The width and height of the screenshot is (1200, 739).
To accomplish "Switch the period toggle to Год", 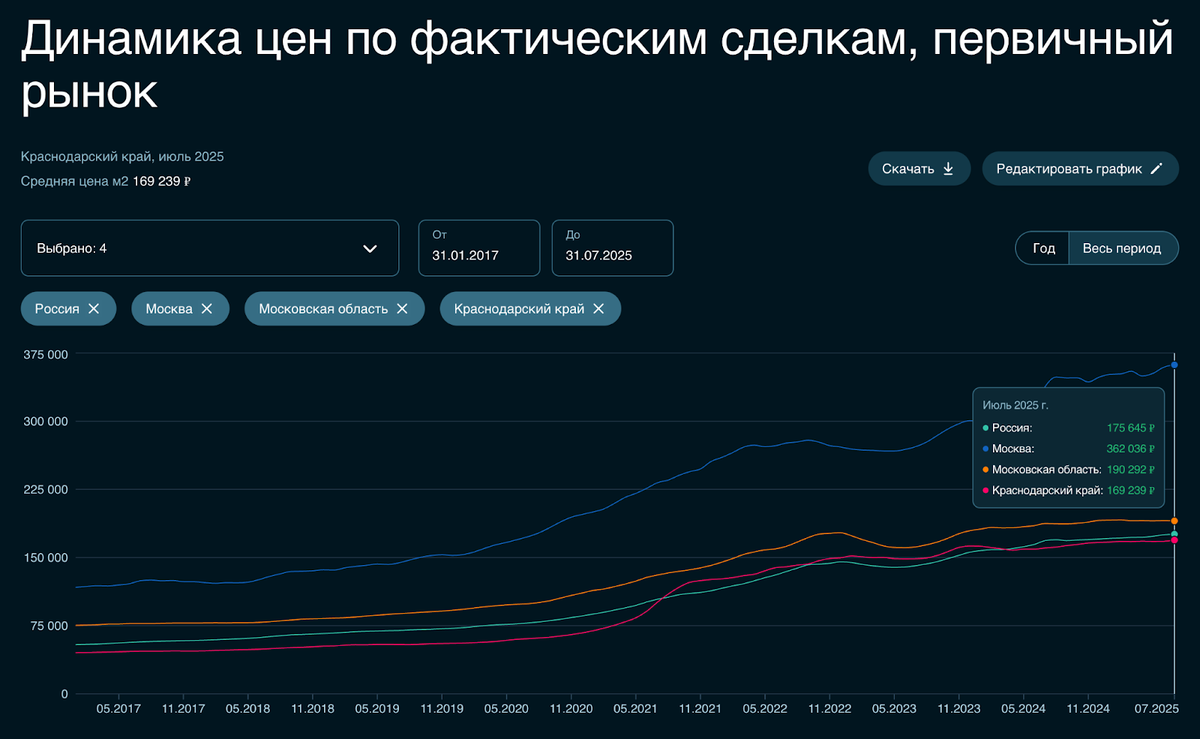I will pos(1044,248).
